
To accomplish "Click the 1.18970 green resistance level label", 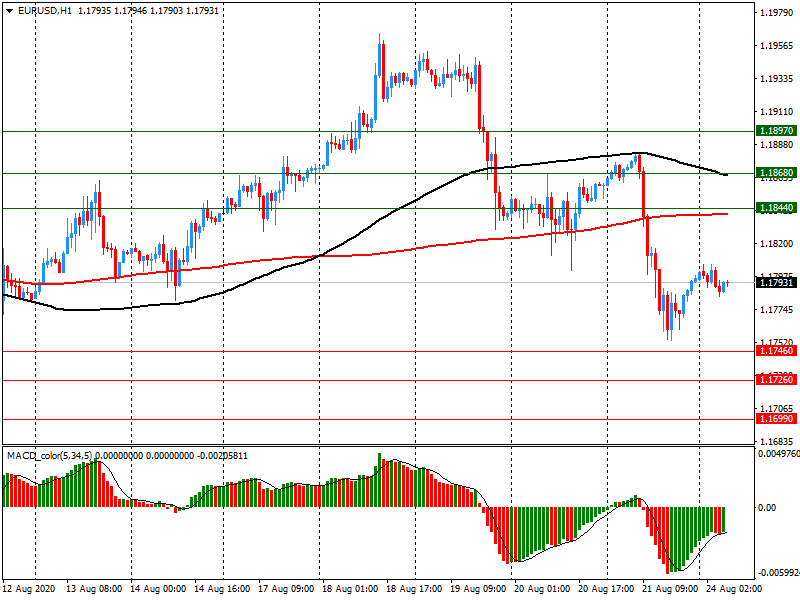I will (x=776, y=131).
